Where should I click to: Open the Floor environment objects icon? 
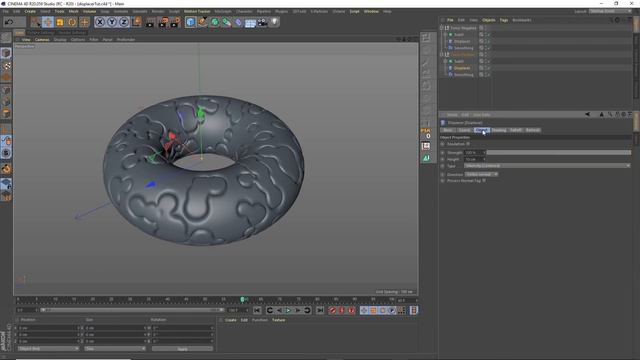click(250, 22)
